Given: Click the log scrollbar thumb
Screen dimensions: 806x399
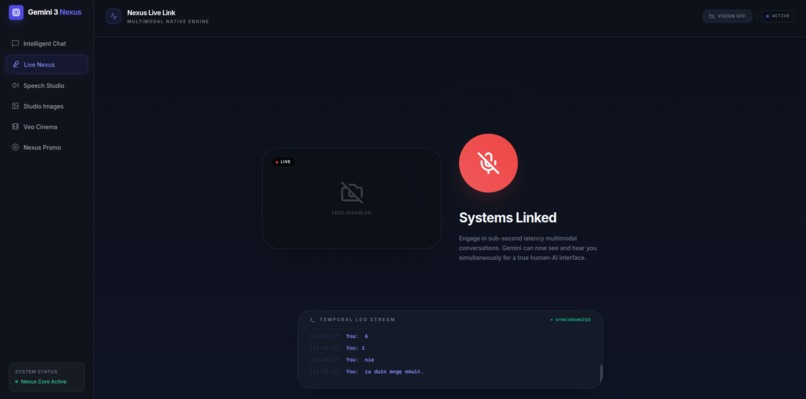Looking at the screenshot, I should [x=601, y=374].
